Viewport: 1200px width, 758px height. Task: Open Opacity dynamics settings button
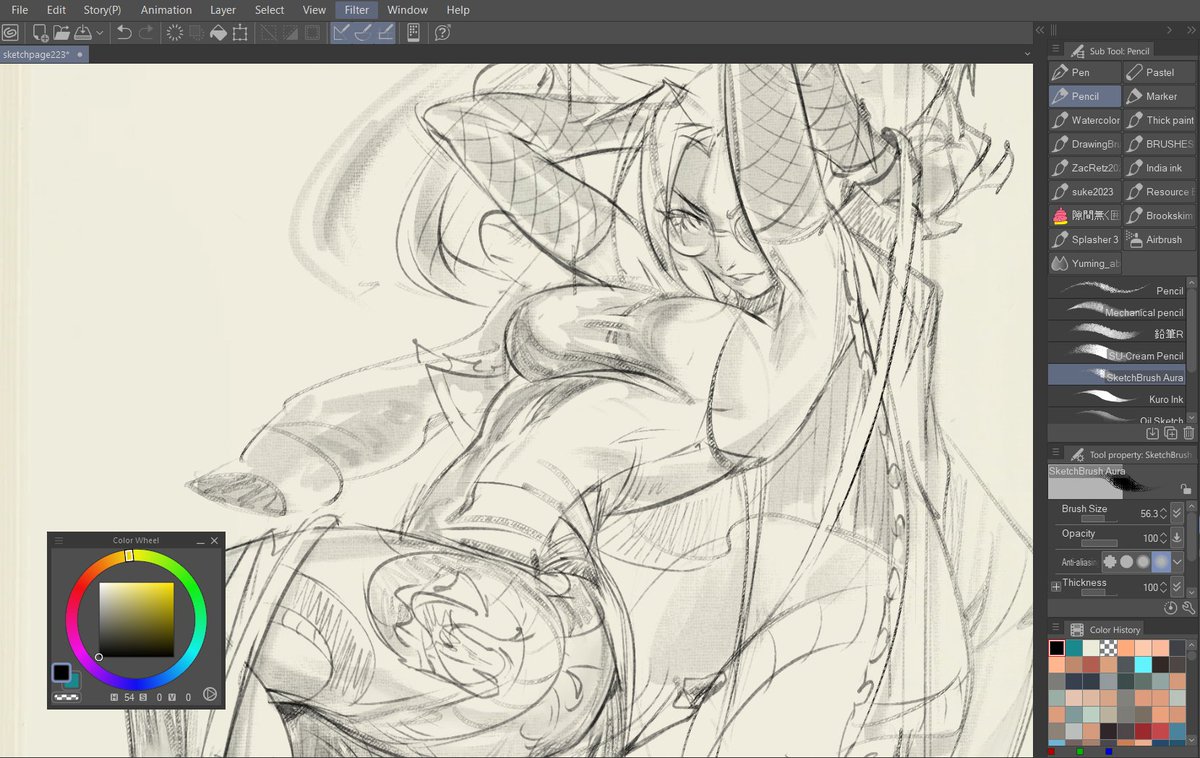coord(1177,537)
